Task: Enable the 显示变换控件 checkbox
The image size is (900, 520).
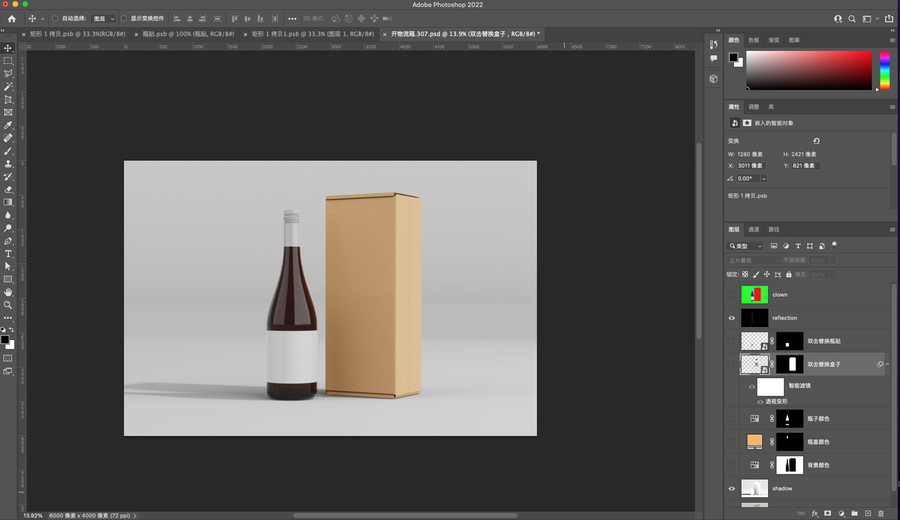Action: [123, 18]
